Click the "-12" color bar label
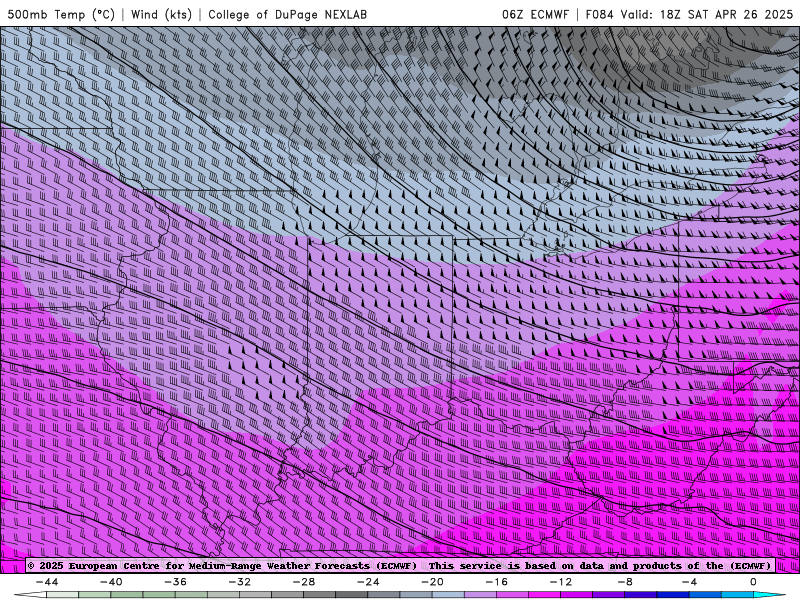800x600 pixels. 561,582
